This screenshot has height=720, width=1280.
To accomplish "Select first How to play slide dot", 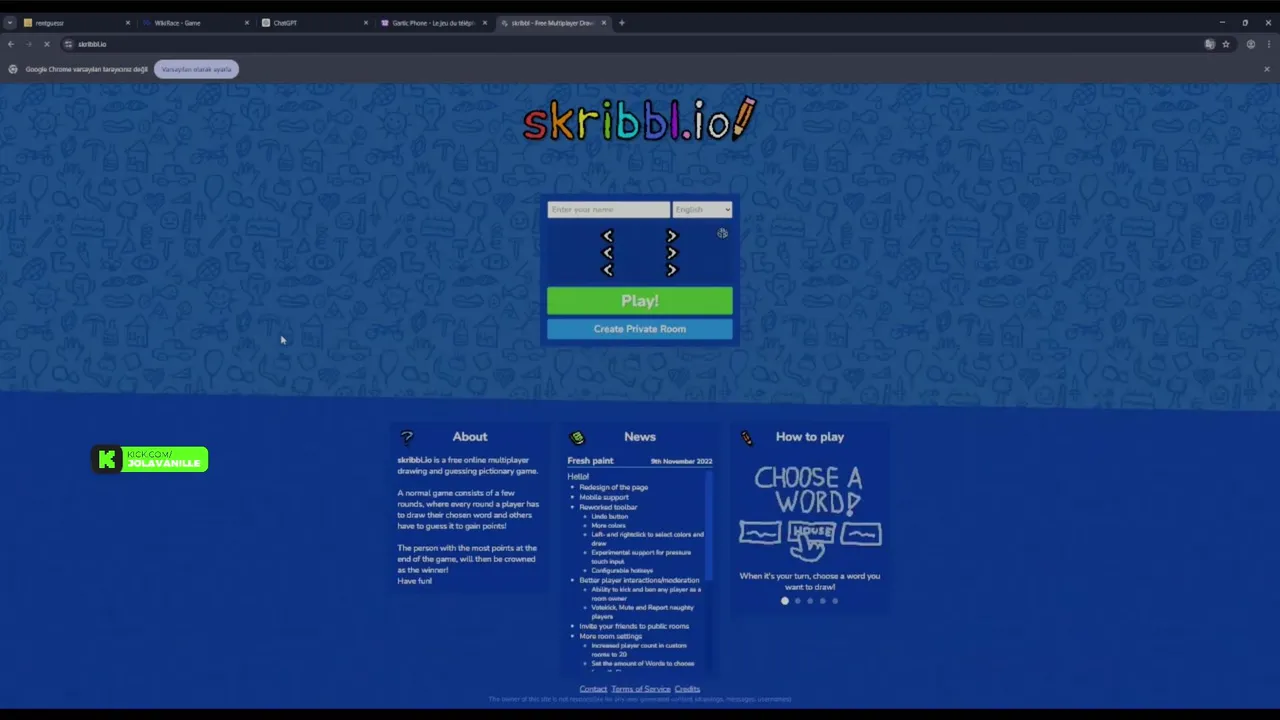I will click(785, 601).
